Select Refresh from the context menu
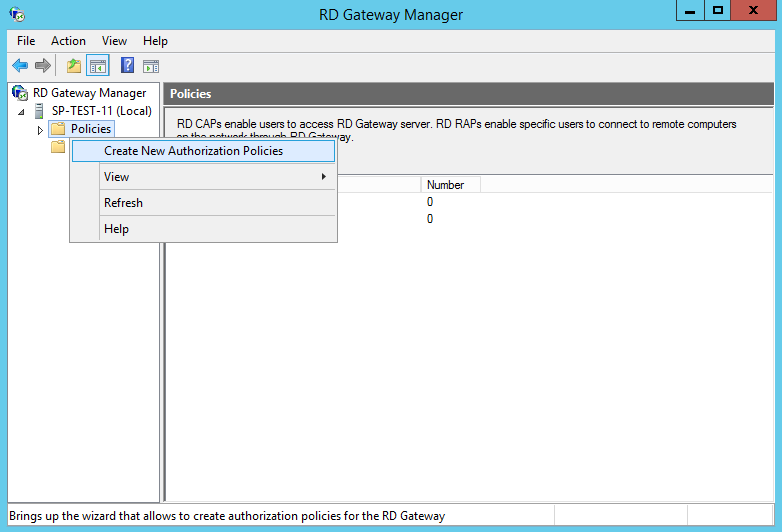Screen dimensions: 782x532 point(123,203)
